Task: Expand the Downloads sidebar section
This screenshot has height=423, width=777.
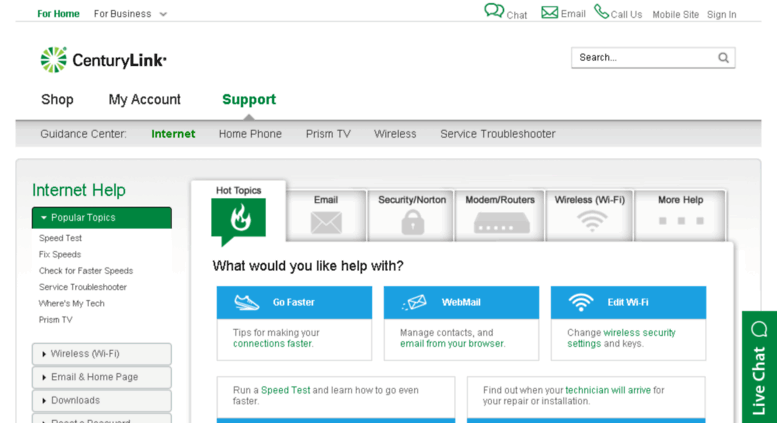Action: [101, 400]
